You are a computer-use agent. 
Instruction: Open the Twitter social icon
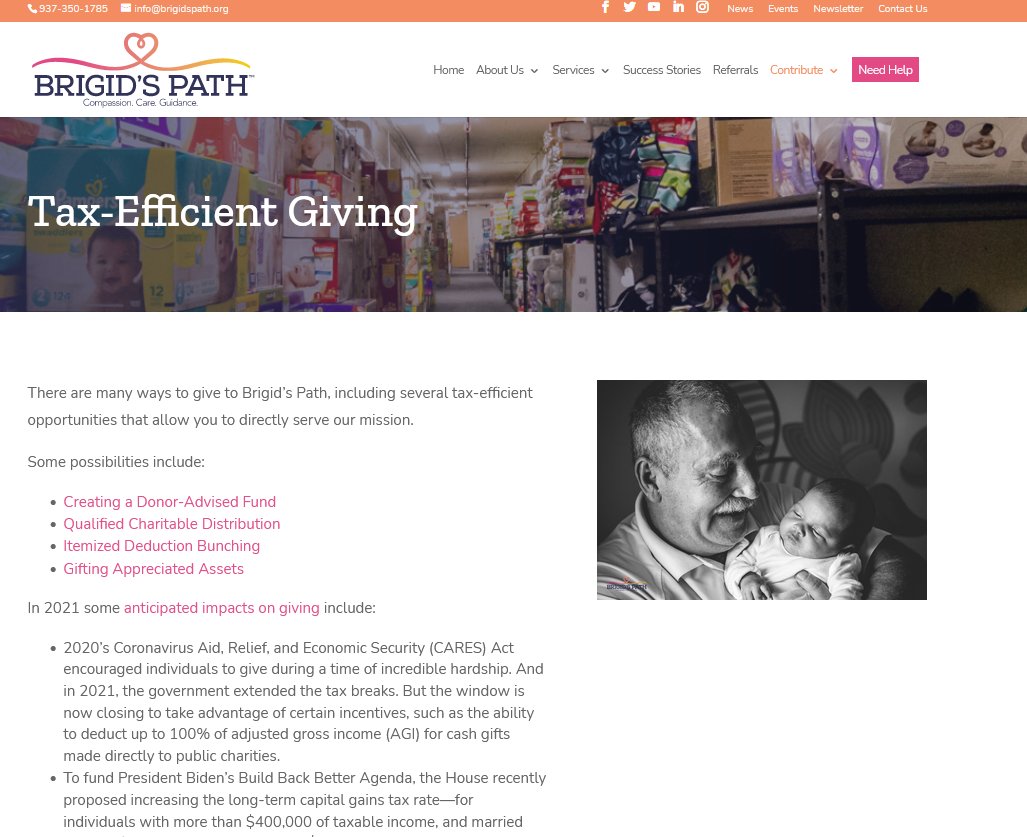[x=629, y=7]
